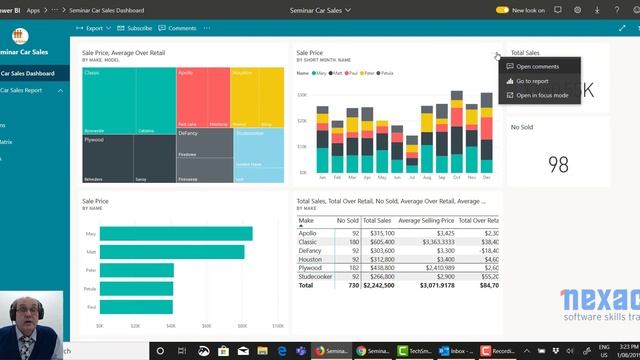
Task: Click the No Sold column header
Action: click(347, 220)
